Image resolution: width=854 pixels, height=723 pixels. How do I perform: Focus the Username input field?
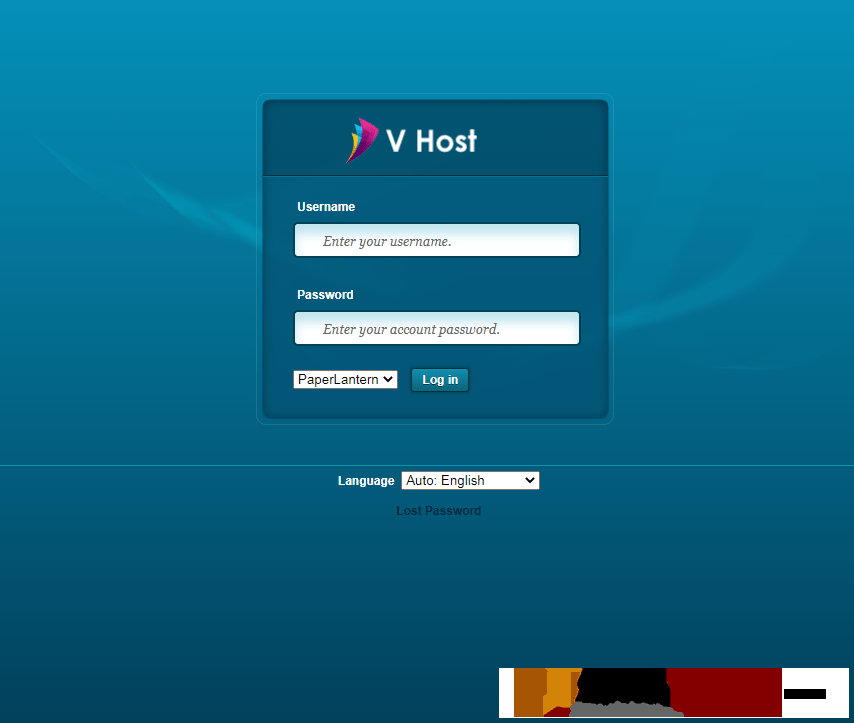(437, 241)
